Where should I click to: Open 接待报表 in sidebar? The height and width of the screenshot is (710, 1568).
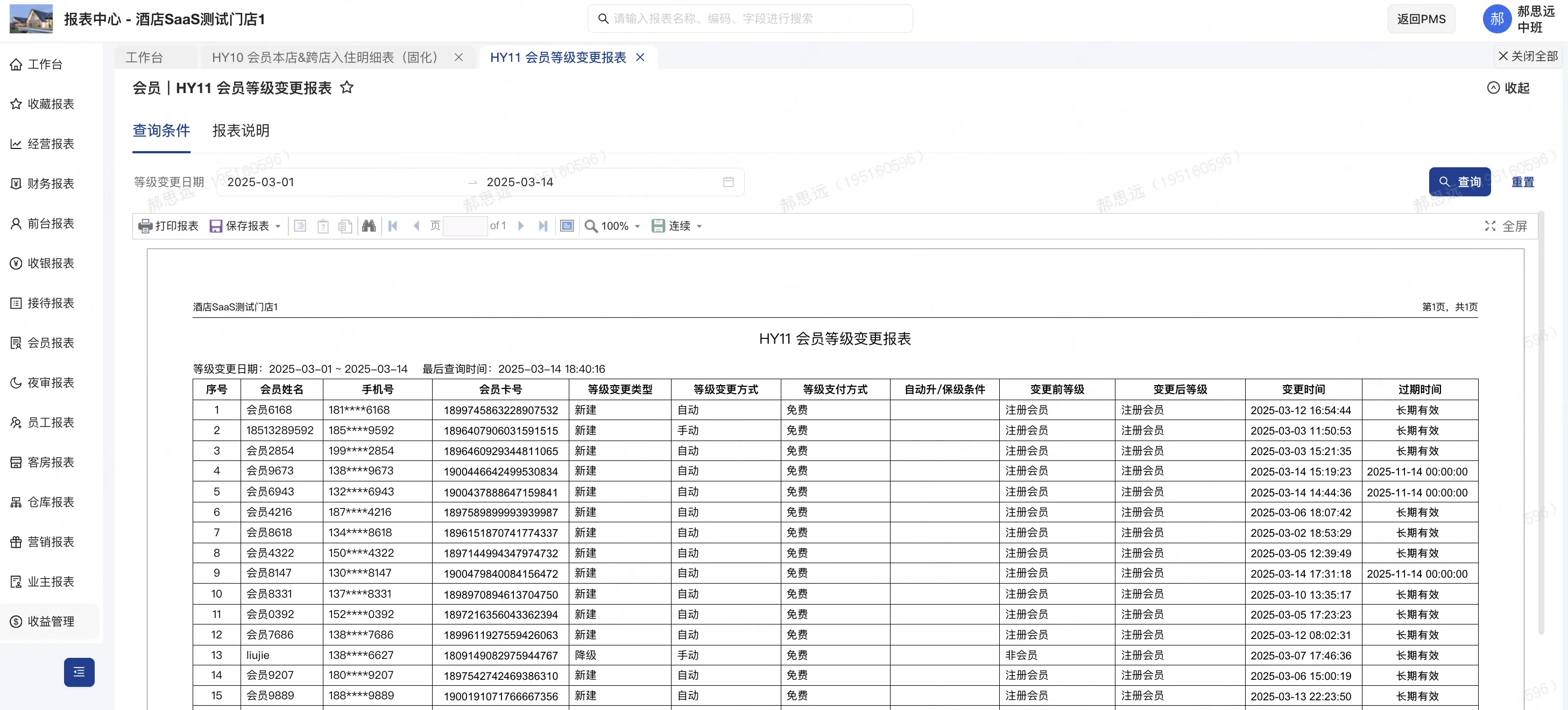(42, 303)
